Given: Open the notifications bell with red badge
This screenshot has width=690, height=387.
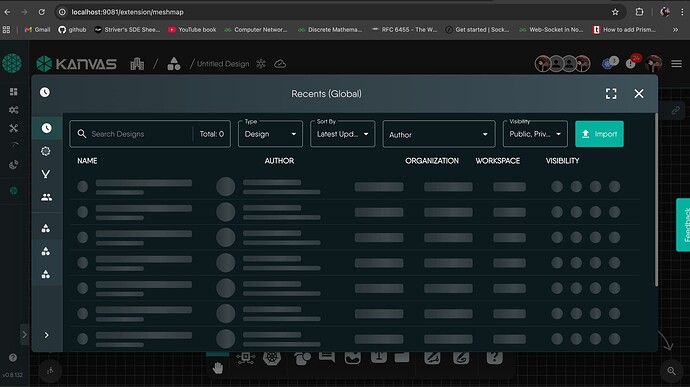Looking at the screenshot, I should (631, 64).
